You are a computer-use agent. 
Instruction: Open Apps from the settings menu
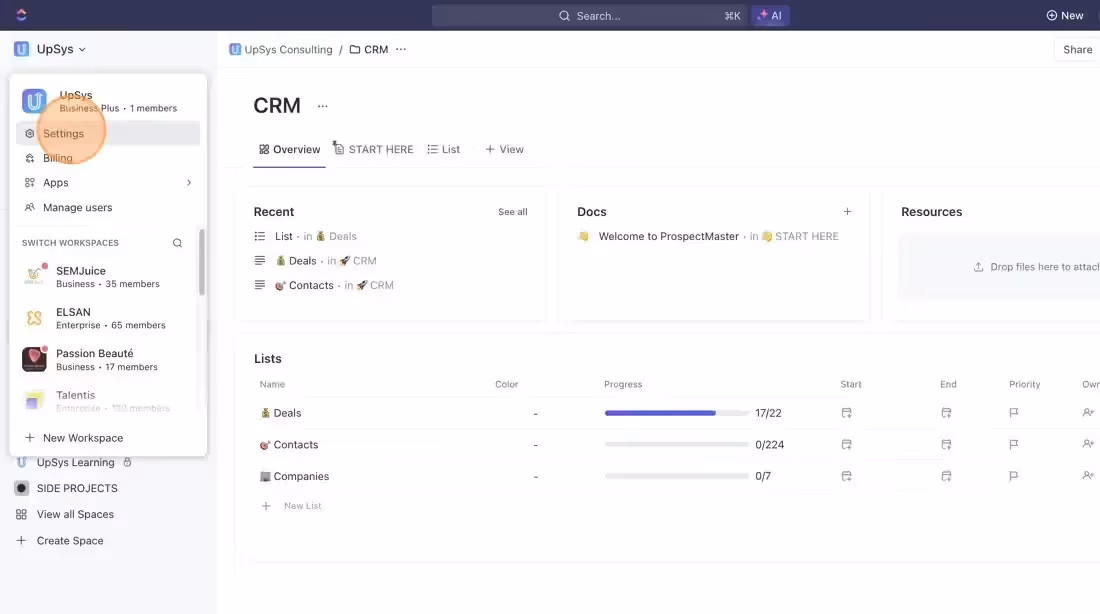point(56,182)
